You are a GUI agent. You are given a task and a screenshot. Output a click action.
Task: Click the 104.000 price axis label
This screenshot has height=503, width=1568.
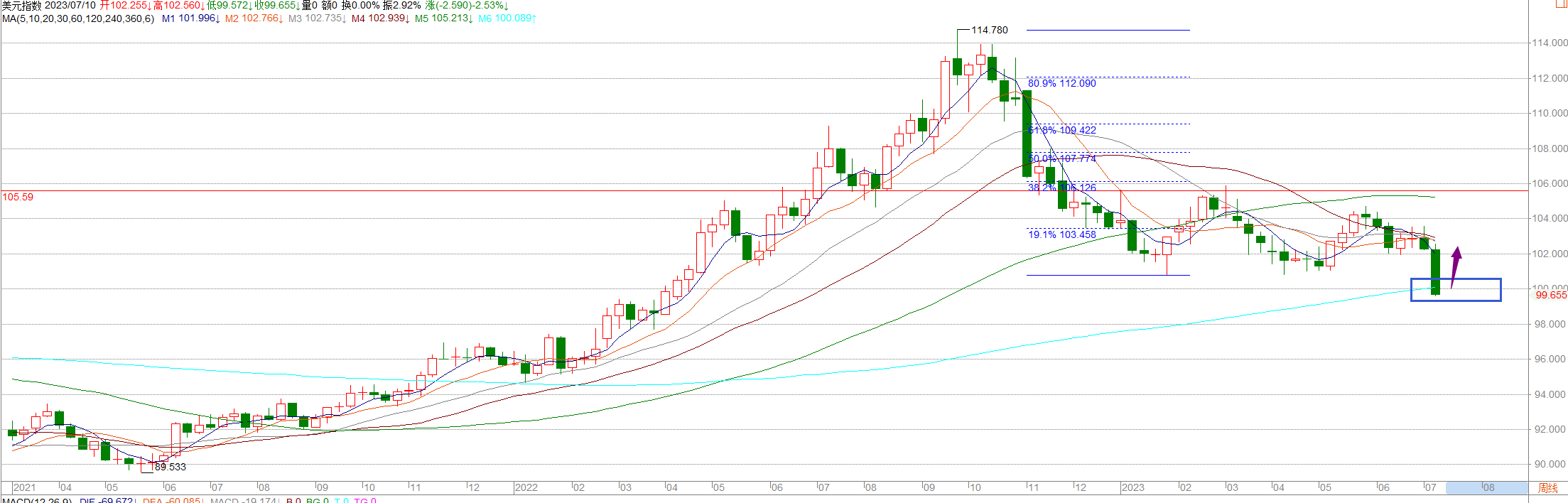click(1550, 219)
